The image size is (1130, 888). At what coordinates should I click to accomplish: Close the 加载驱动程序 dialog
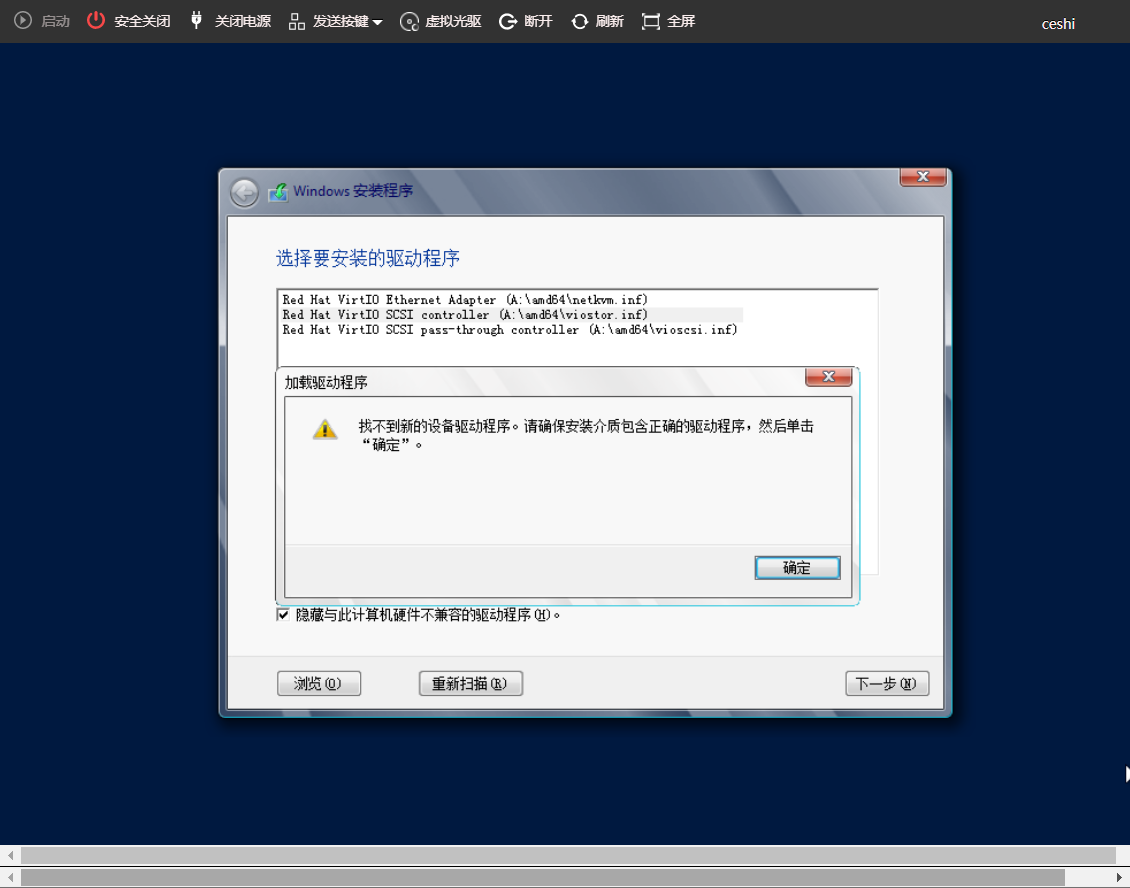tap(829, 376)
